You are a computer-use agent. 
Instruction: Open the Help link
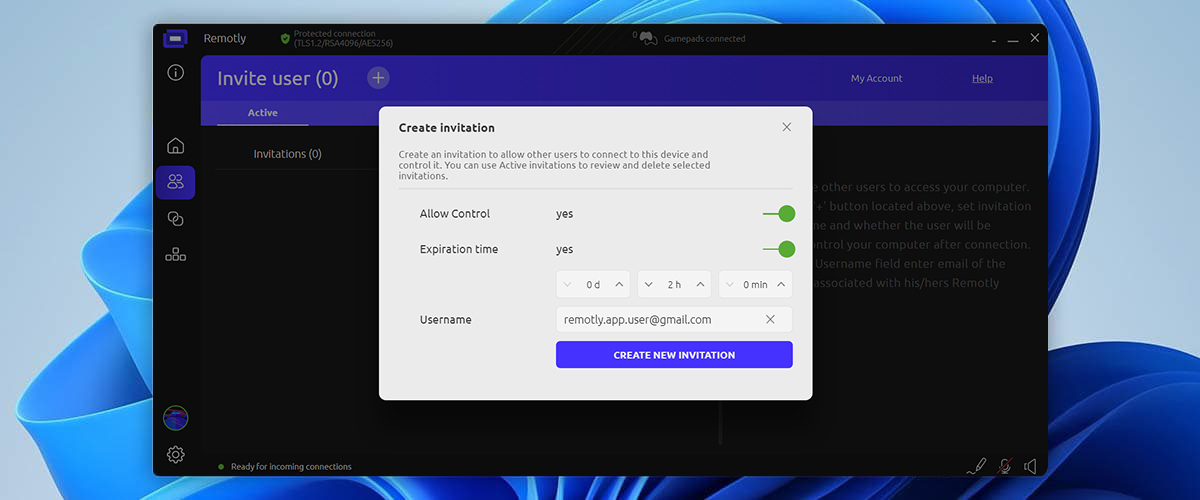coord(982,79)
